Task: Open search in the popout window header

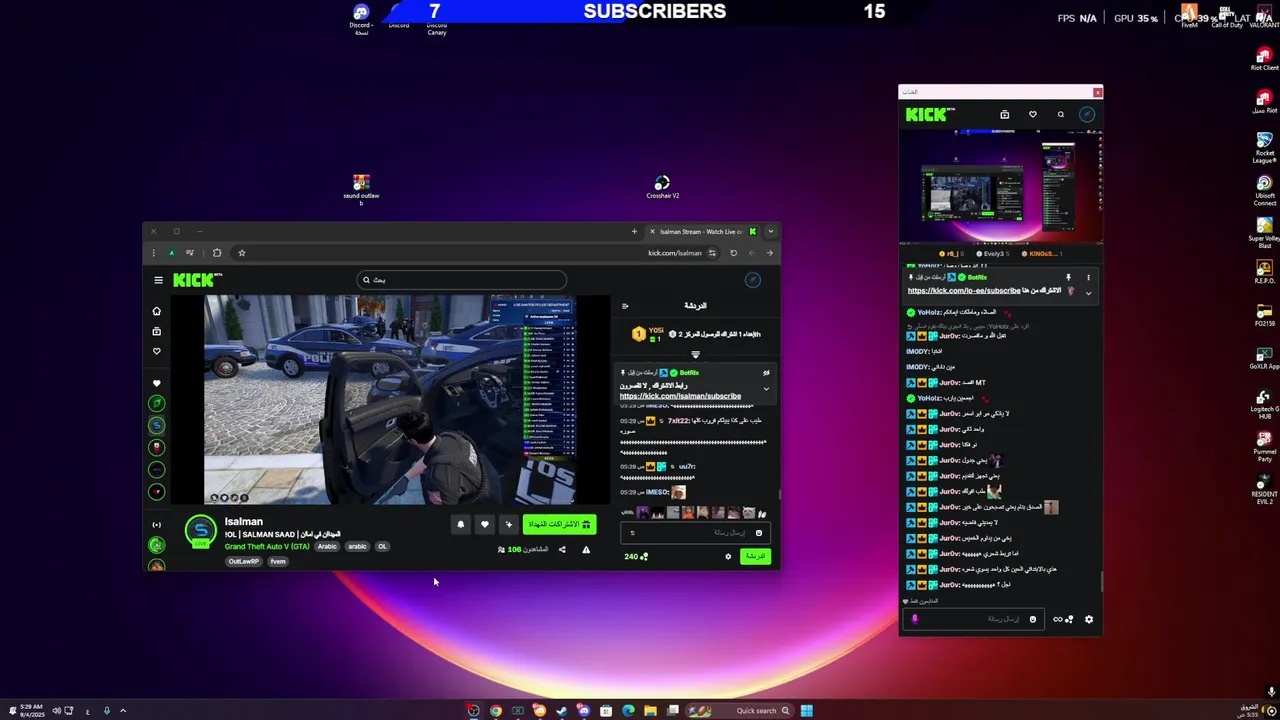Action: tap(1061, 115)
